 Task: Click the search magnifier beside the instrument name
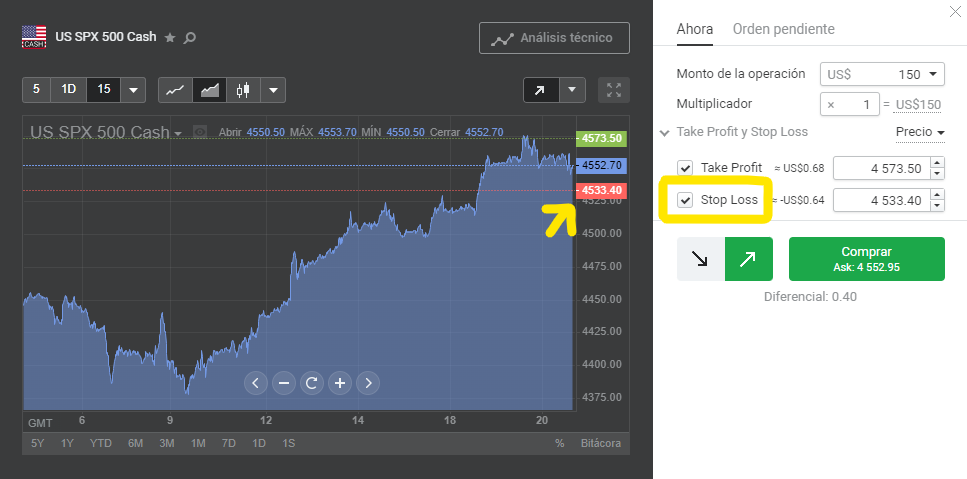(x=190, y=38)
